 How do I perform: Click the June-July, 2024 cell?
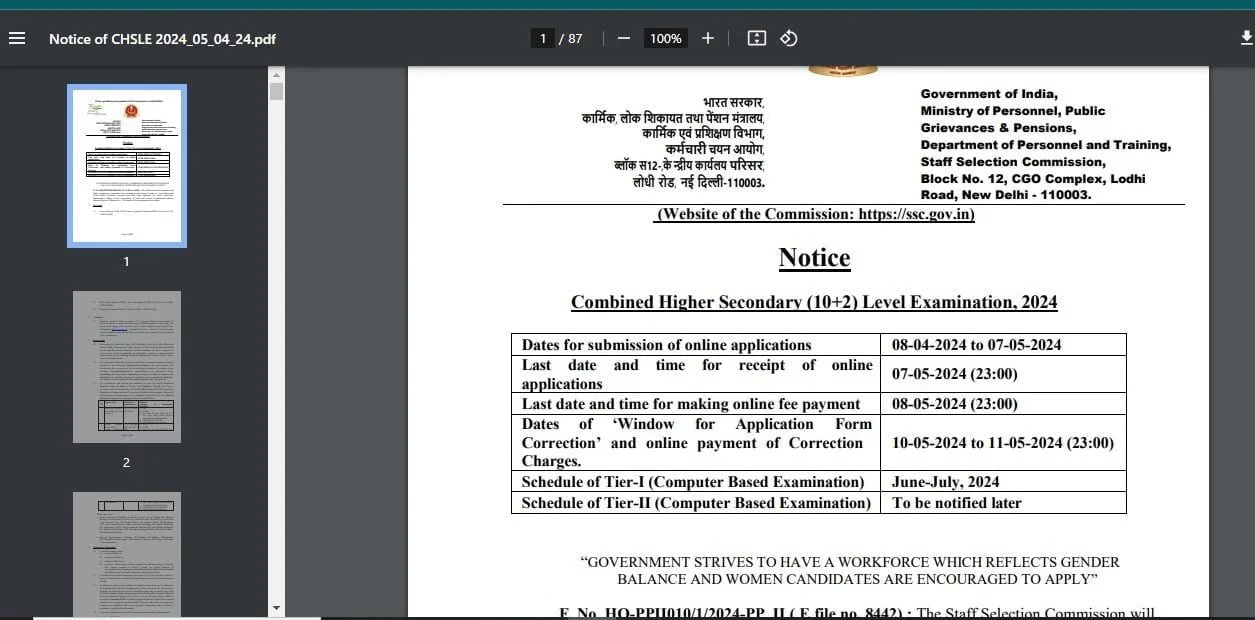[x=1003, y=482]
